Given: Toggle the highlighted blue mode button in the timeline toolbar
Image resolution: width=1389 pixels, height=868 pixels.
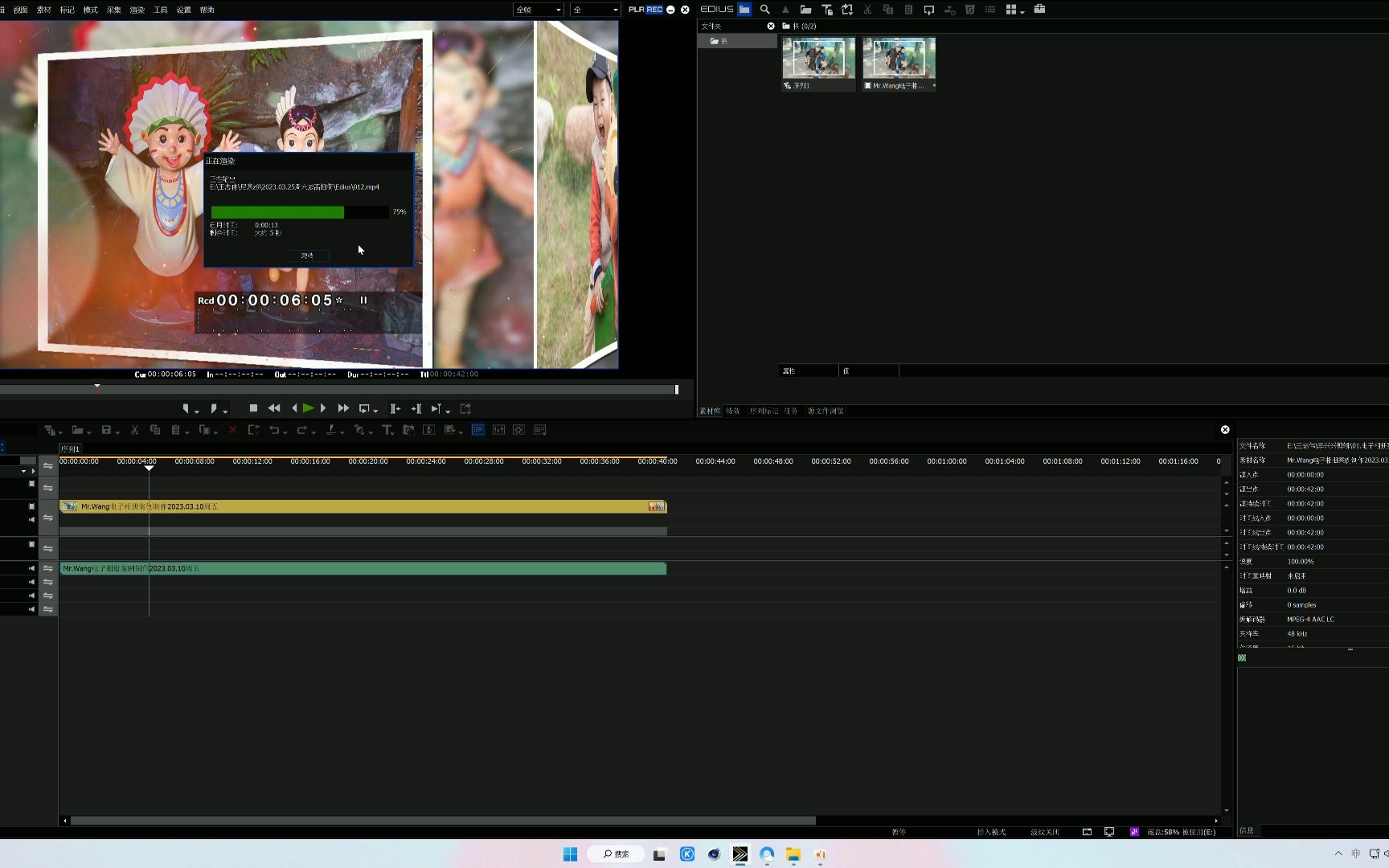Looking at the screenshot, I should [x=477, y=430].
